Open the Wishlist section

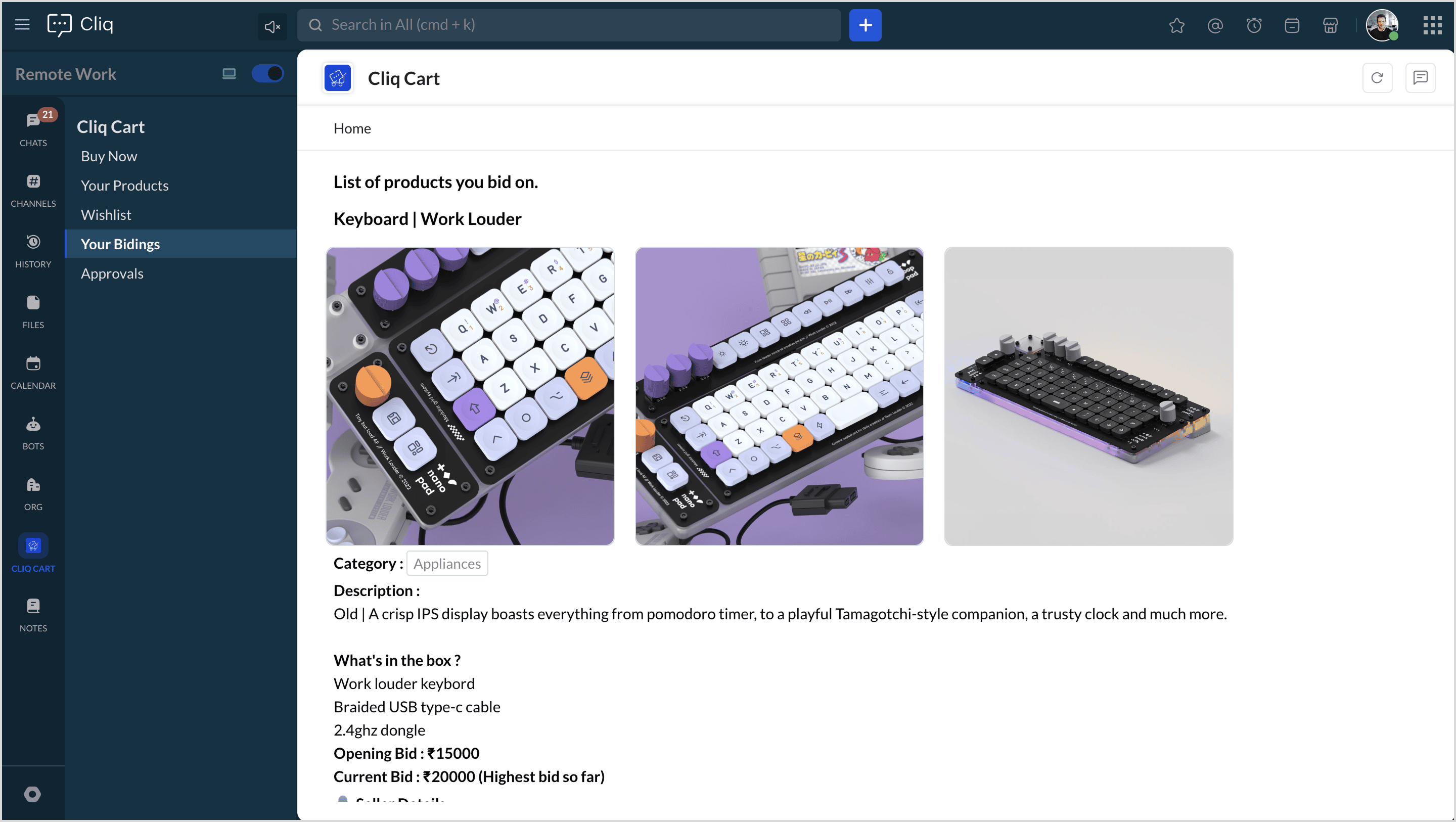click(106, 215)
